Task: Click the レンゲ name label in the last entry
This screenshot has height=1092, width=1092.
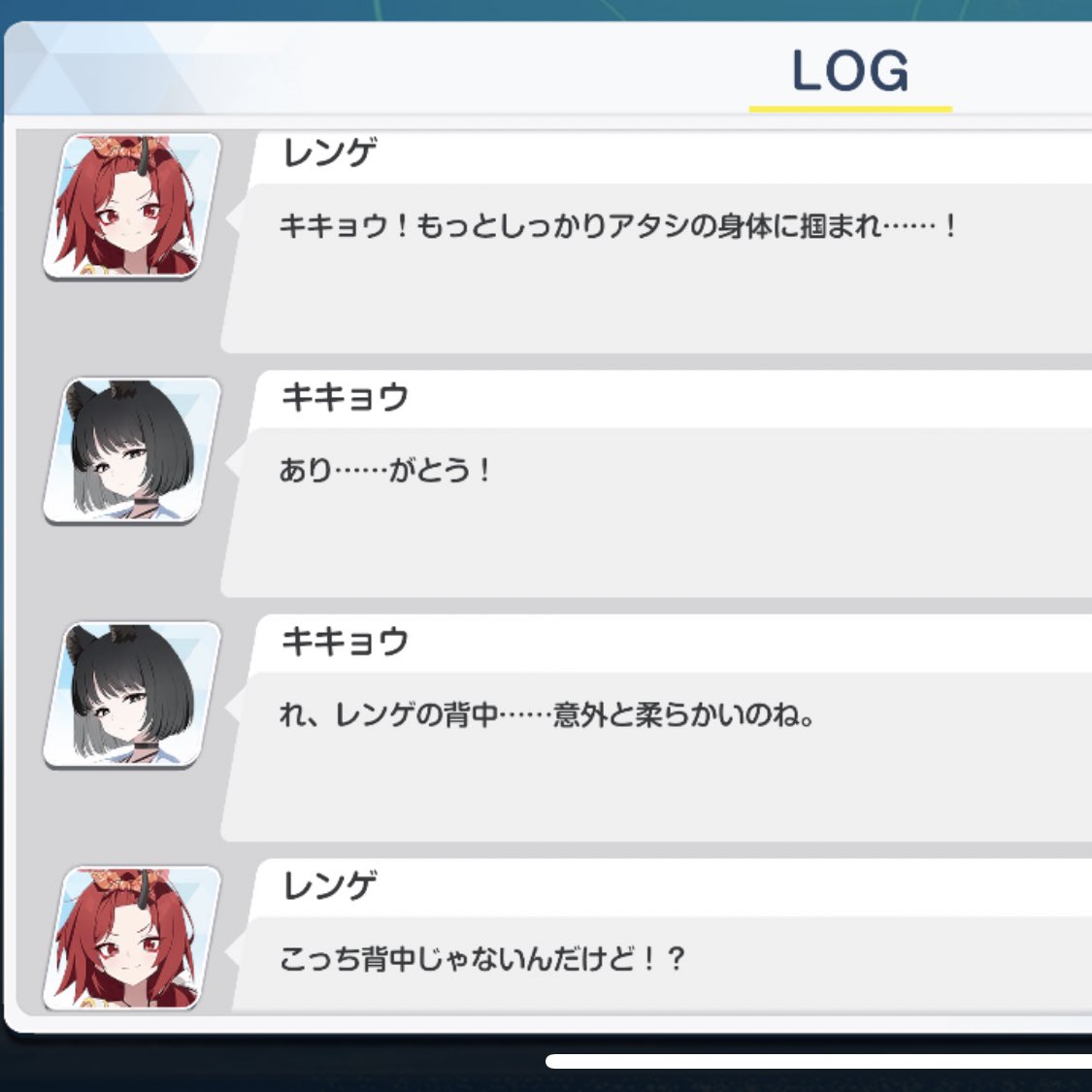Action: [329, 885]
